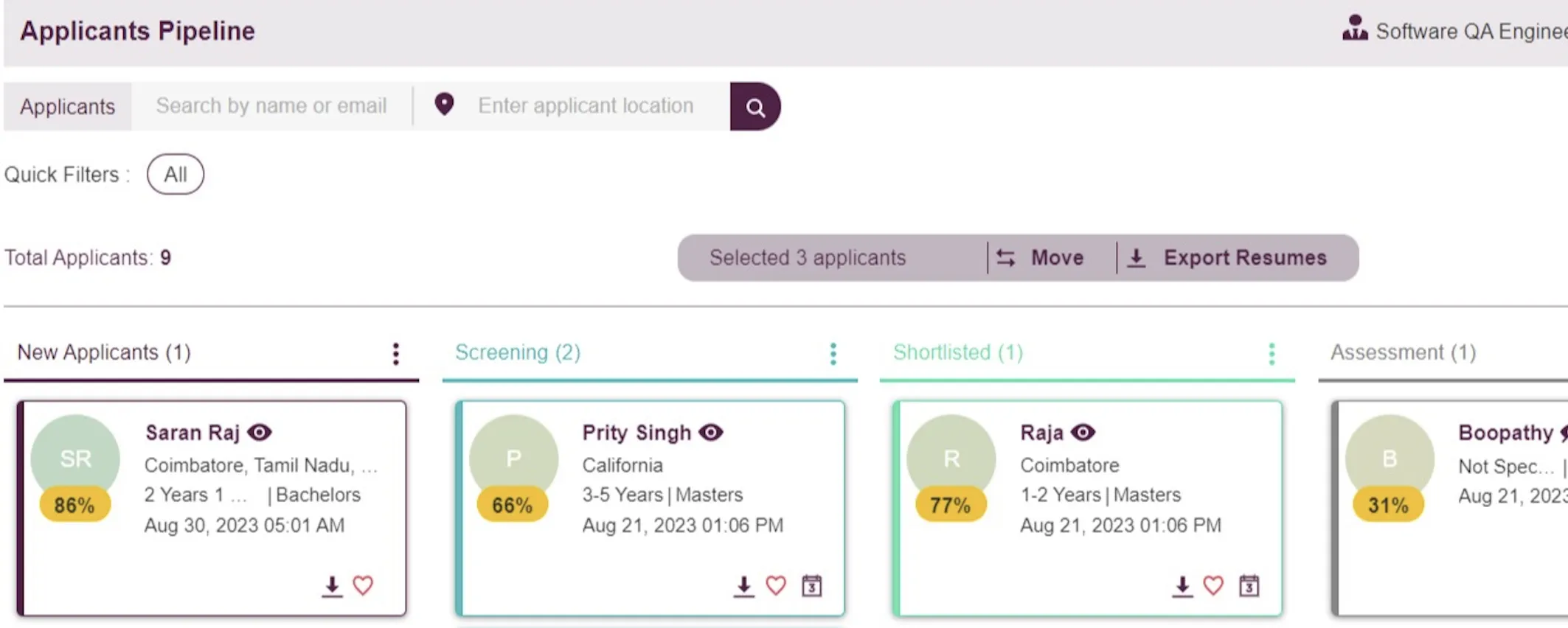
Task: Click the SR avatar on Saran Raj's card
Action: point(75,458)
